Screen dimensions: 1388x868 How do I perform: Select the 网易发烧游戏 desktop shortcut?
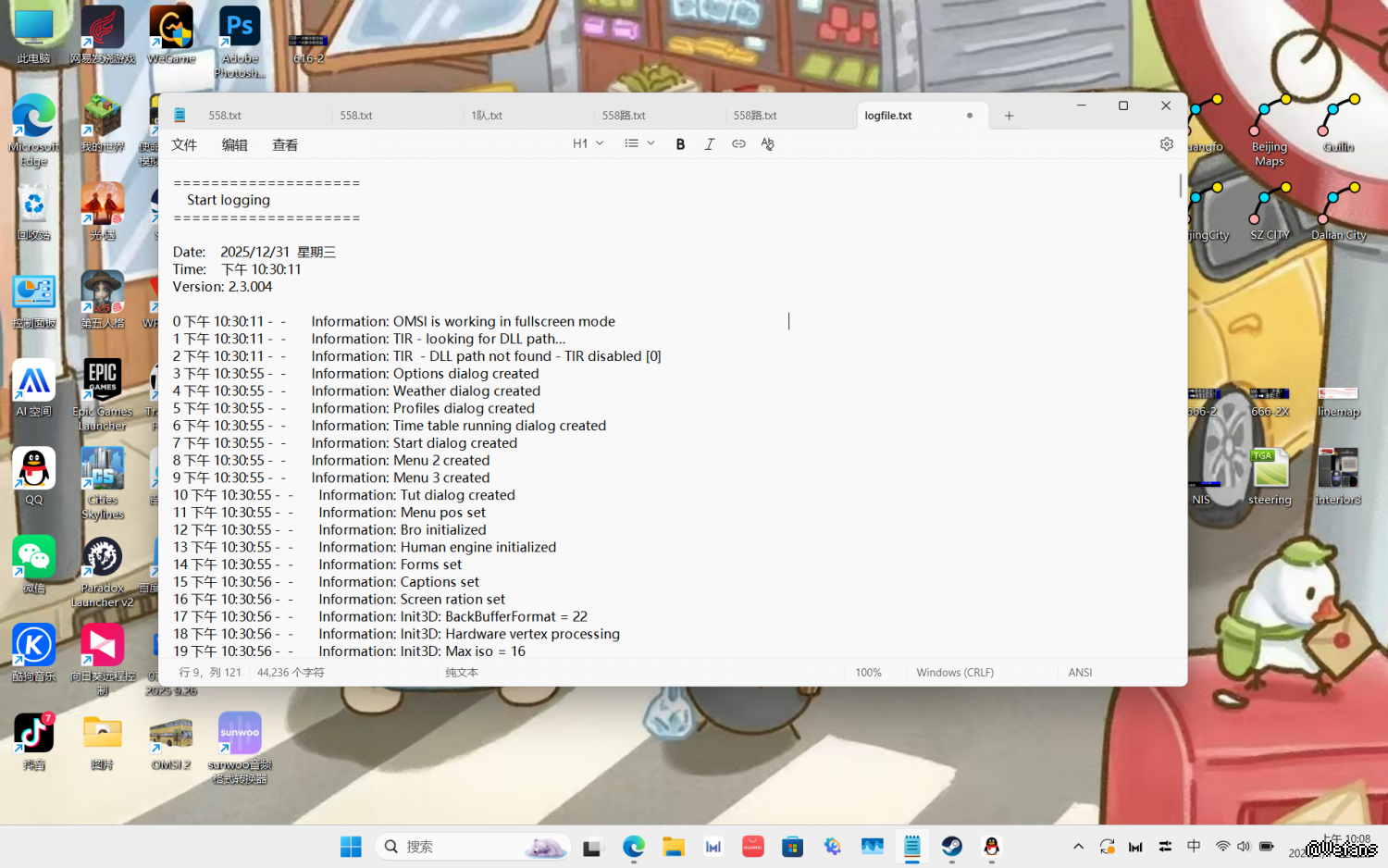click(103, 36)
